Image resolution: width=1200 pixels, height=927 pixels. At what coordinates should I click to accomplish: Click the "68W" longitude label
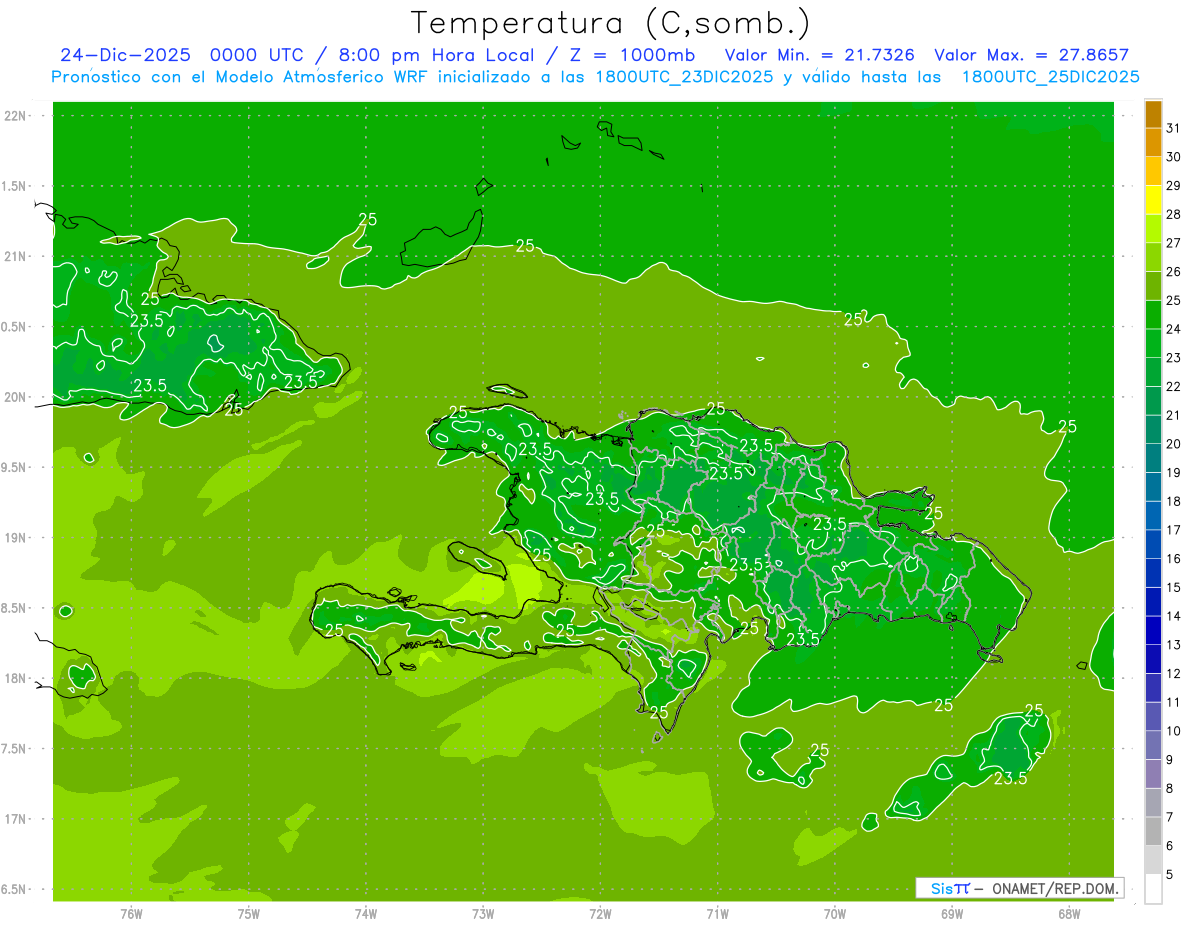(1069, 913)
